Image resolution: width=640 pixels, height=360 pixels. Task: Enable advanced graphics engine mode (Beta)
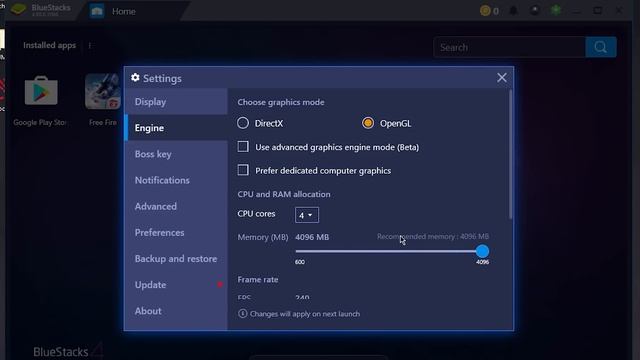(243, 147)
